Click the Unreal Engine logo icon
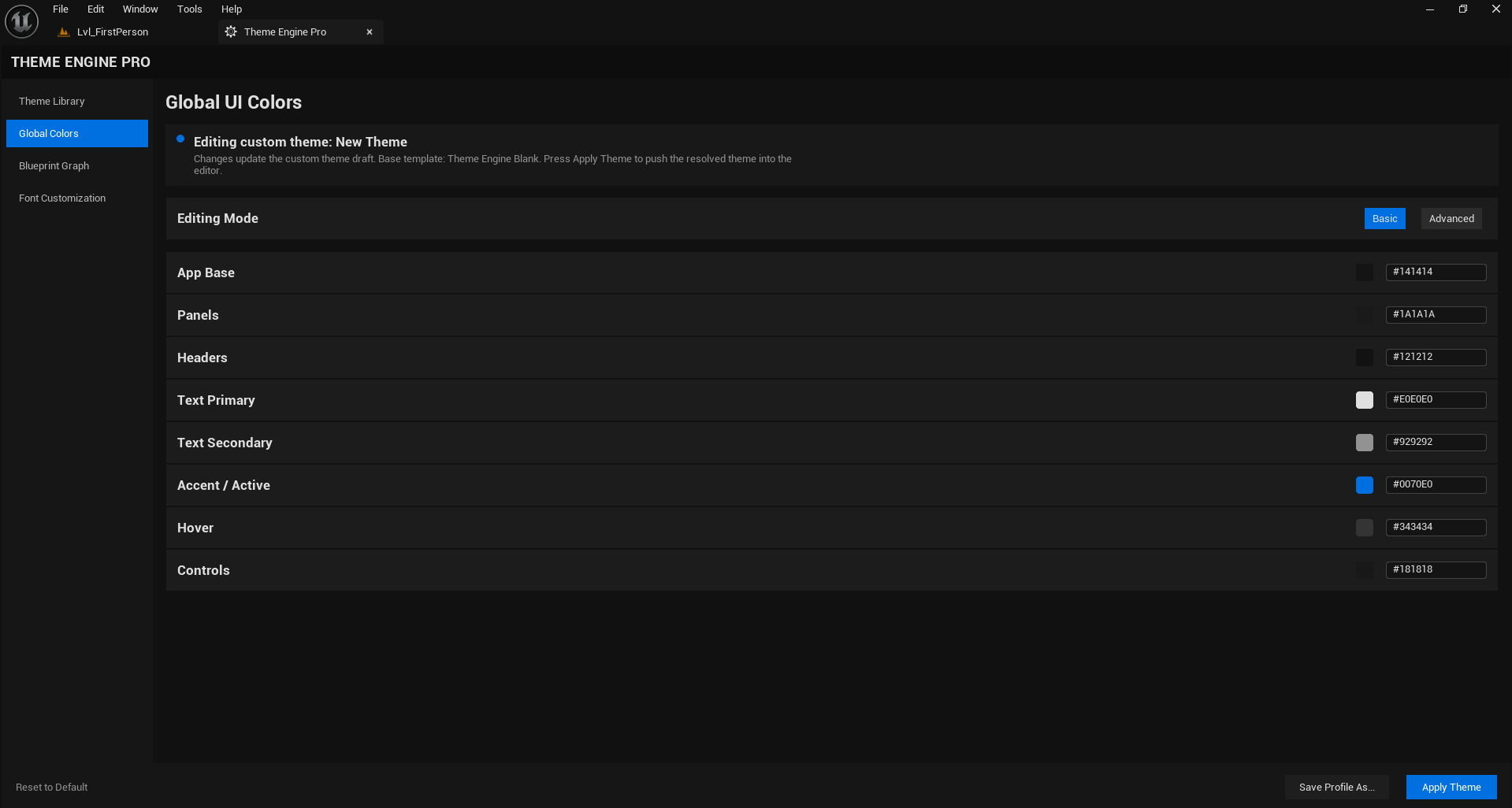The image size is (1512, 808). pyautogui.click(x=21, y=21)
